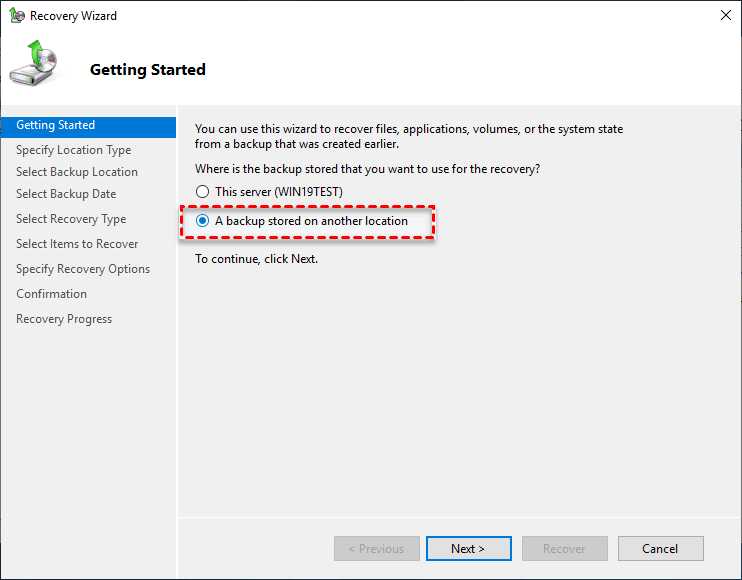This screenshot has height=580, width=742.
Task: Open Specify Recovery Options step
Action: point(83,269)
